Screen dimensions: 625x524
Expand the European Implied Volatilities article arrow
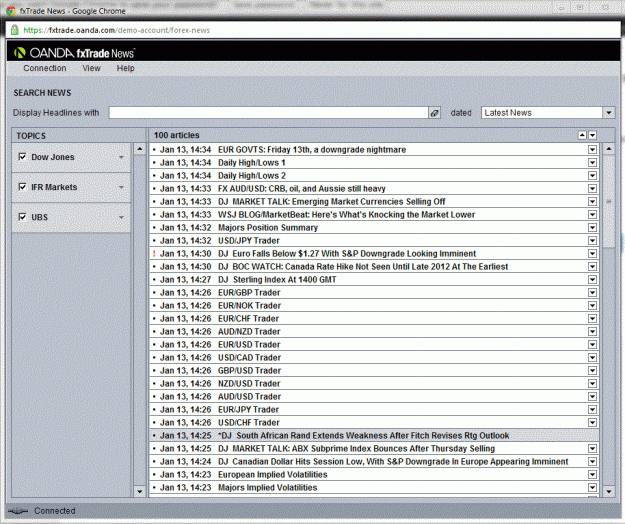(592, 475)
